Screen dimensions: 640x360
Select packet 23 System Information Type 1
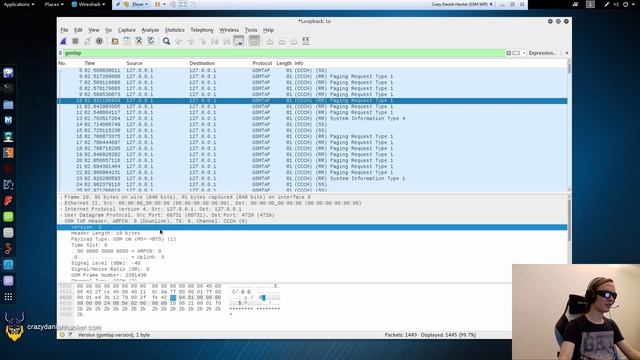[x=312, y=178]
